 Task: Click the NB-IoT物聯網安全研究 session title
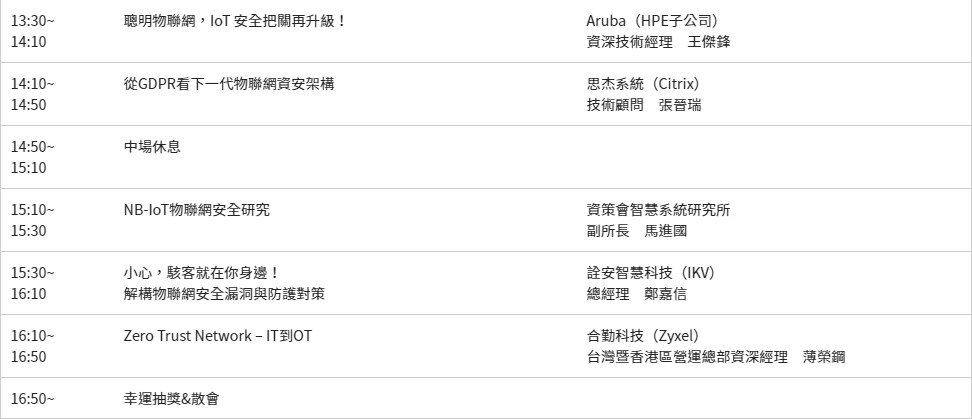pos(196,210)
